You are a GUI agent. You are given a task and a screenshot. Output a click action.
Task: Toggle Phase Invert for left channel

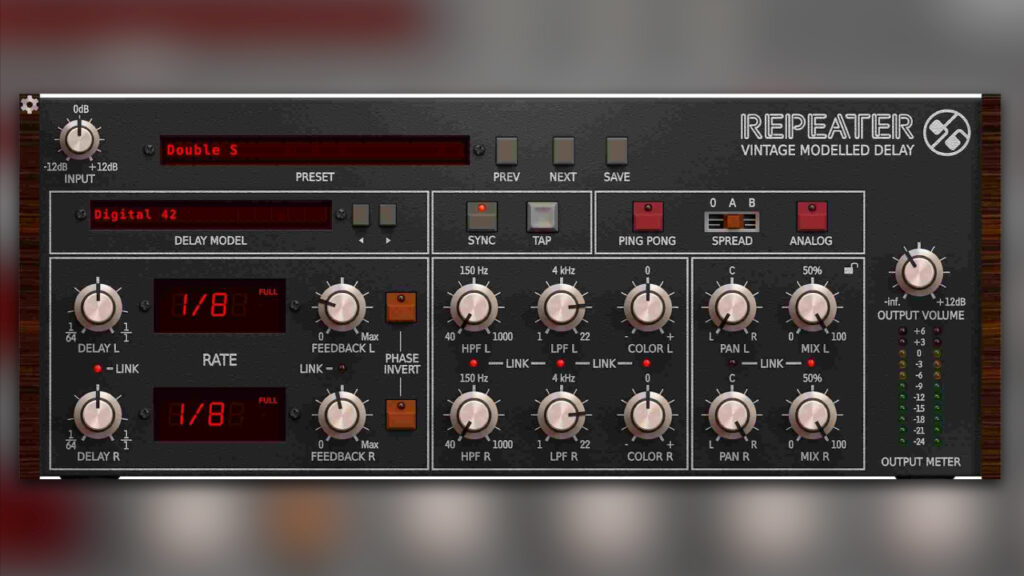401,307
